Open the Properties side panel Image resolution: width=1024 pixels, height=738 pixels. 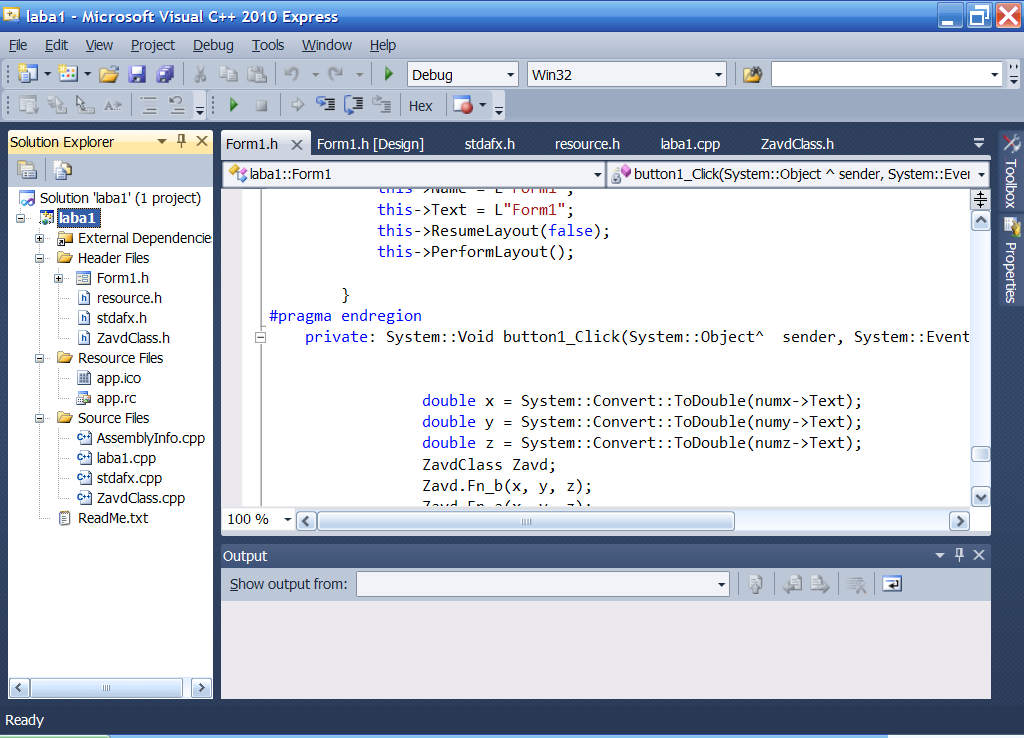1011,262
